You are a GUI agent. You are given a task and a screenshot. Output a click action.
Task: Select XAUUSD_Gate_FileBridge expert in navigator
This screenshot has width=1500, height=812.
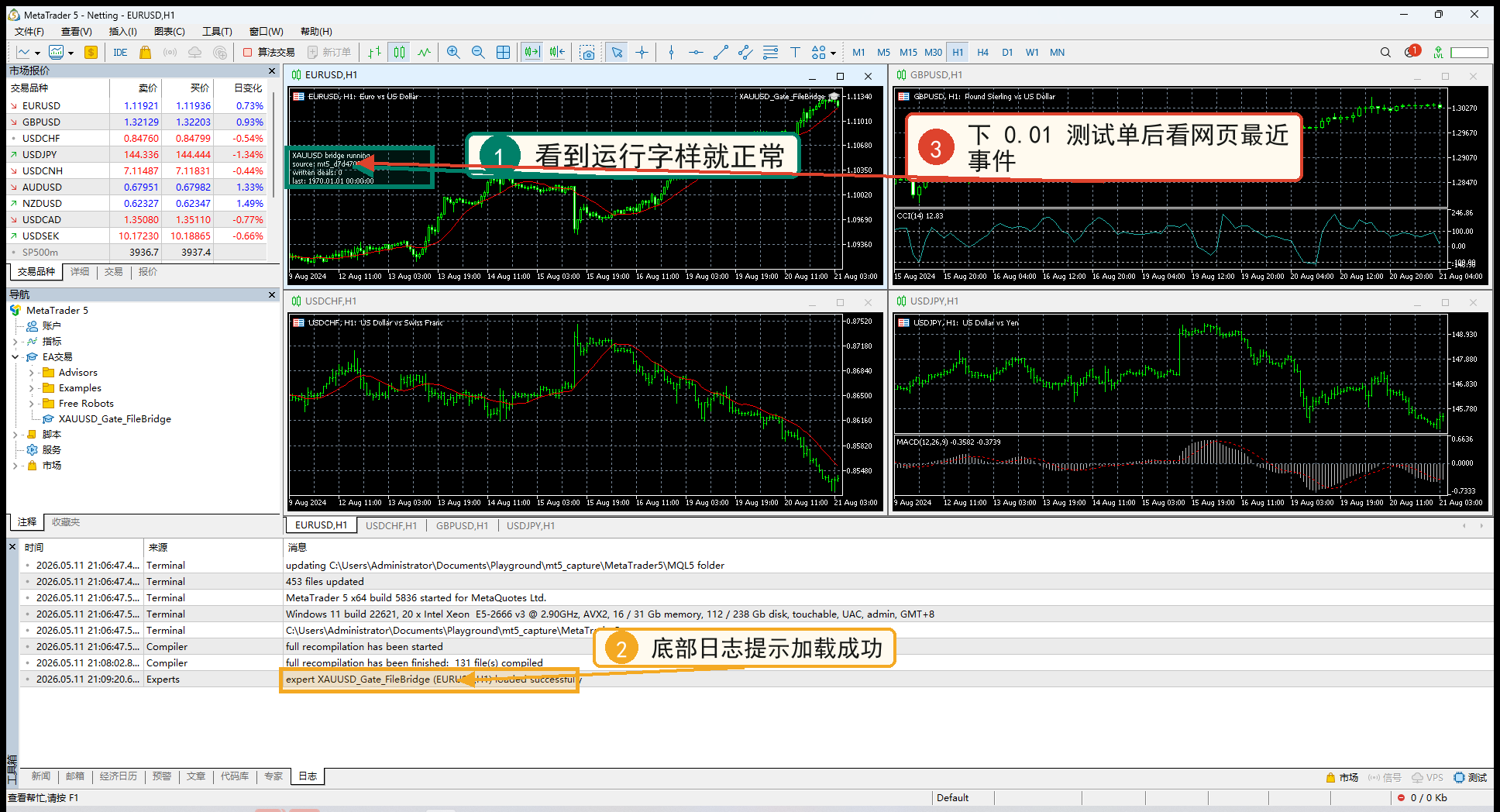tap(115, 419)
